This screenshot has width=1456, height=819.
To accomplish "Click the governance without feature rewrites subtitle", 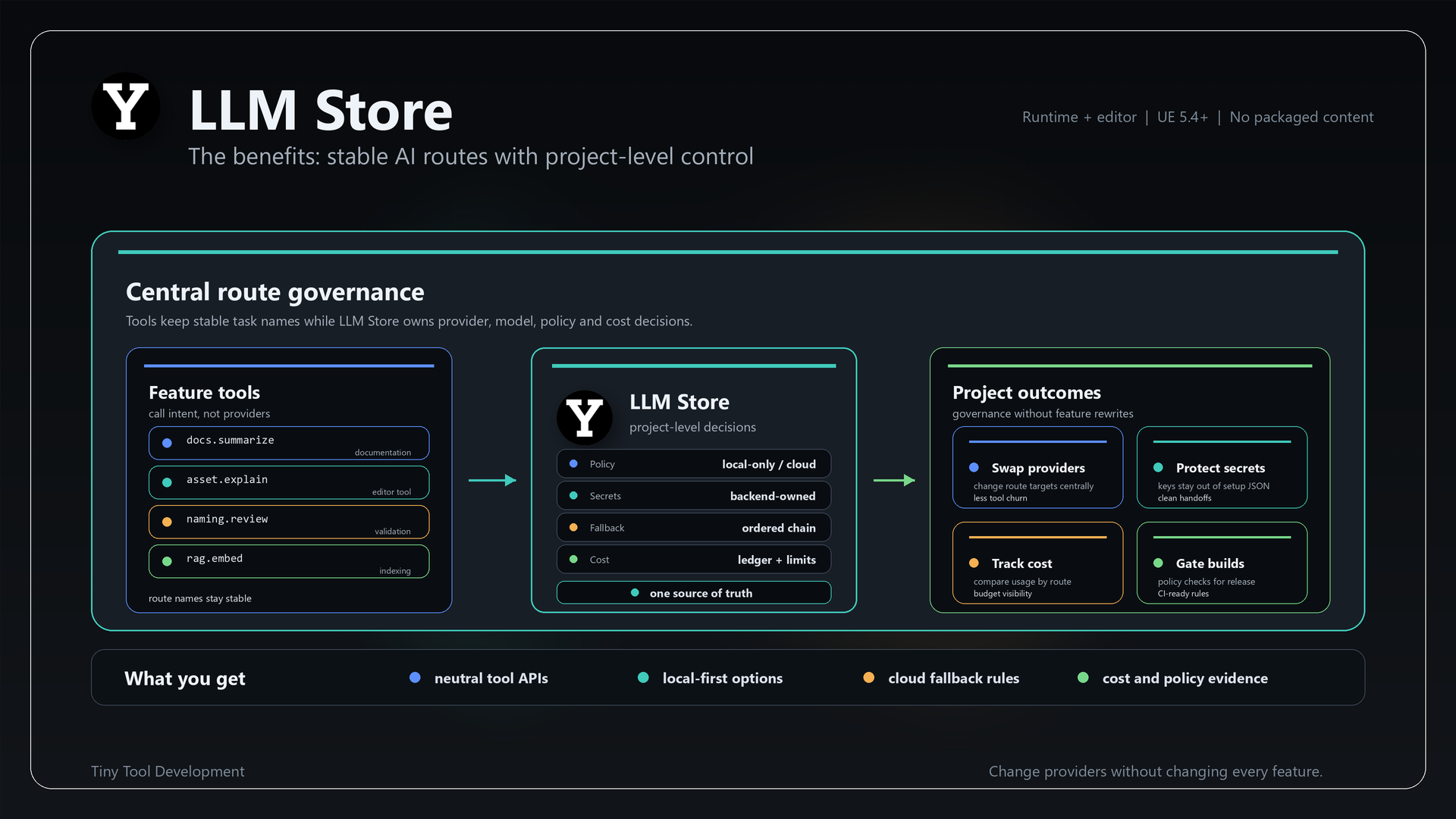I will (x=1042, y=413).
